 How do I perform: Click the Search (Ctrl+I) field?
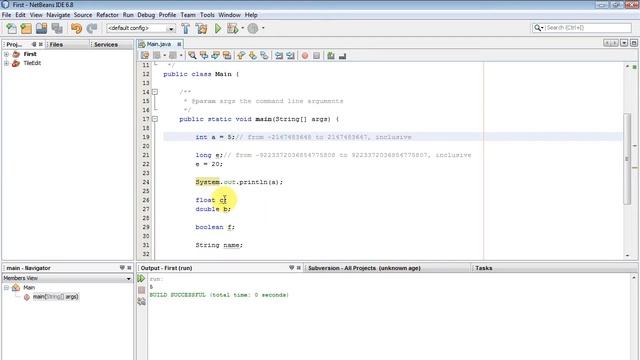tap(582, 28)
